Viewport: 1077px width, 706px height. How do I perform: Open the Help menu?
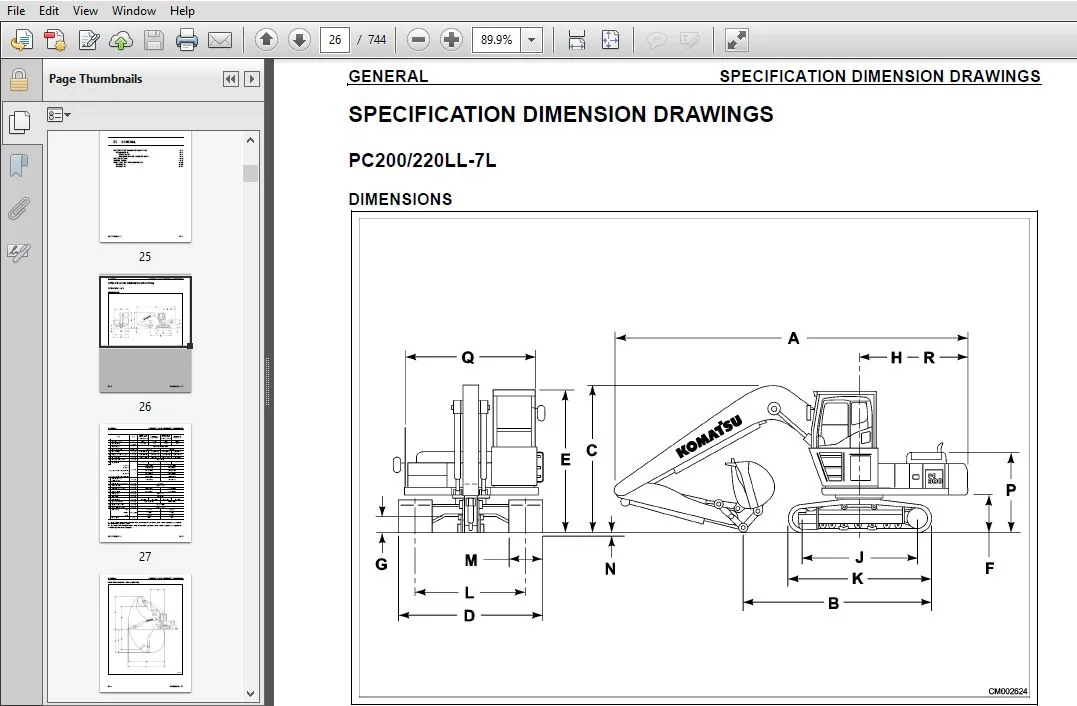coord(182,10)
